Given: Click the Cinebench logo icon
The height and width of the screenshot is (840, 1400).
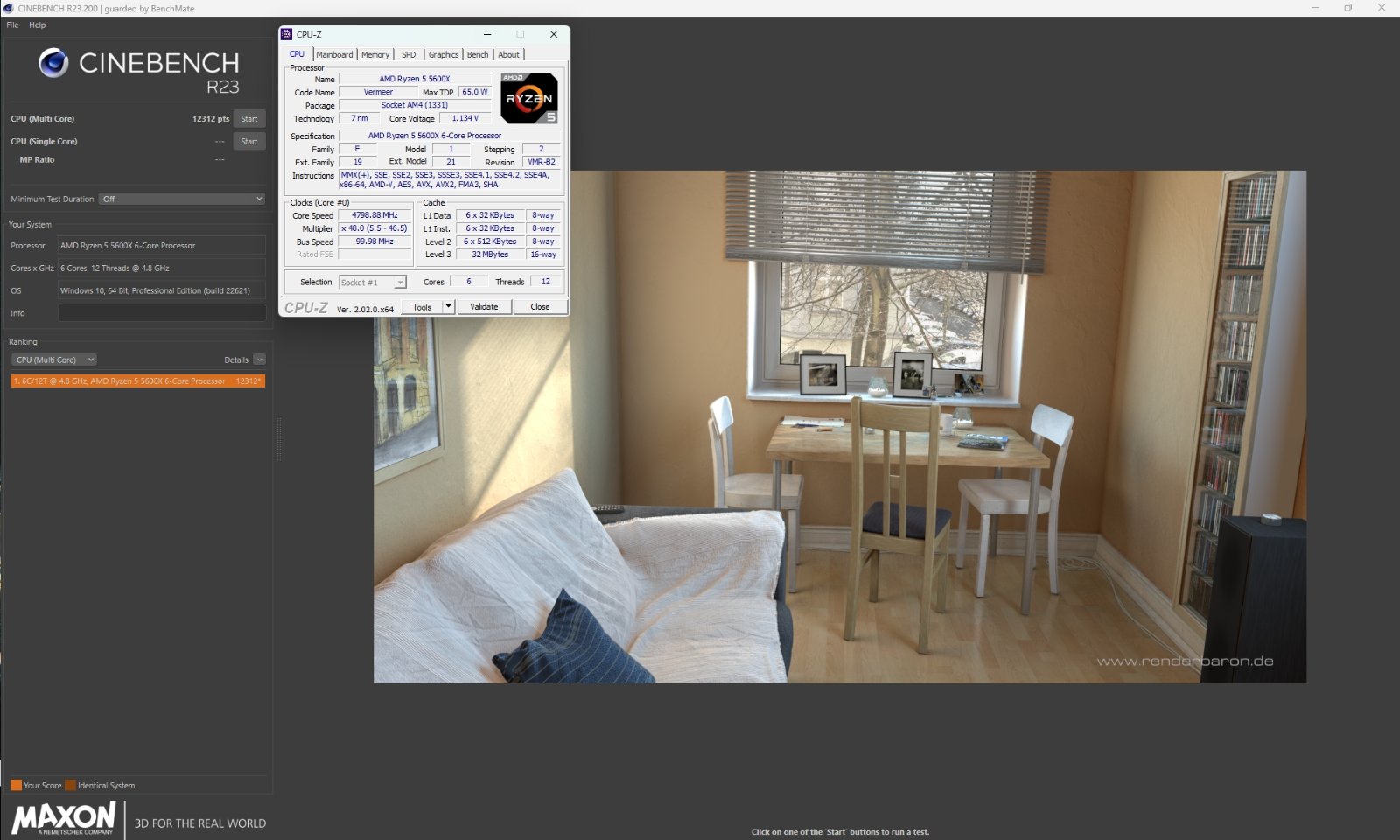Looking at the screenshot, I should pos(53,63).
